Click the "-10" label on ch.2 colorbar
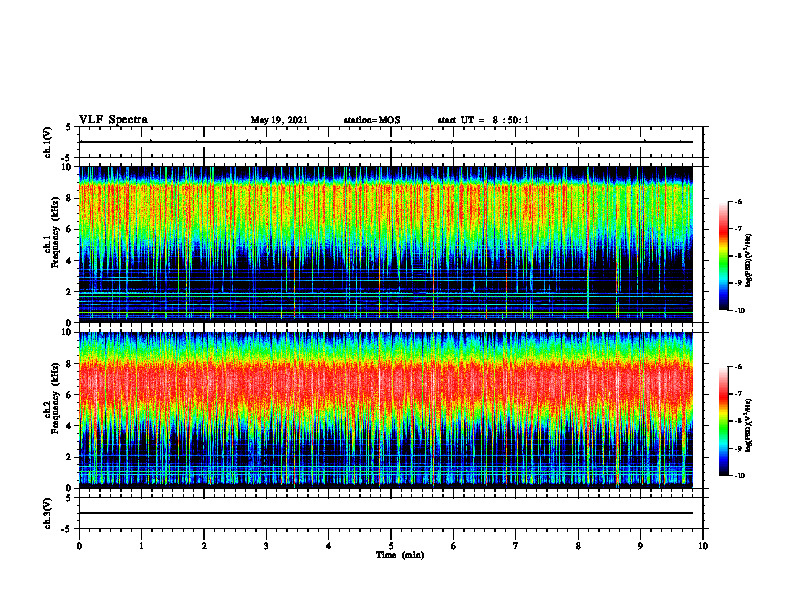 739,476
